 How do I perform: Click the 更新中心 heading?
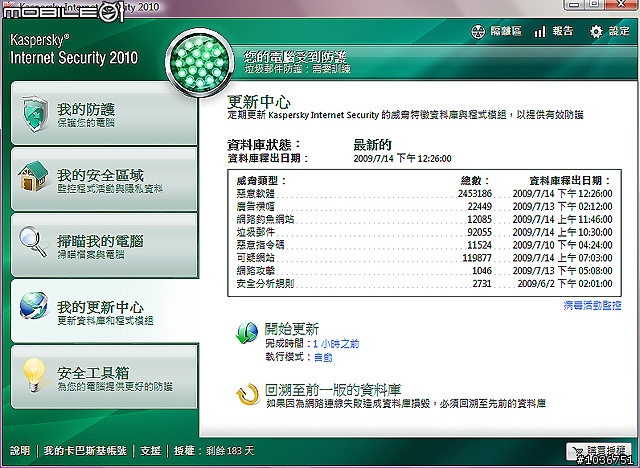(259, 102)
